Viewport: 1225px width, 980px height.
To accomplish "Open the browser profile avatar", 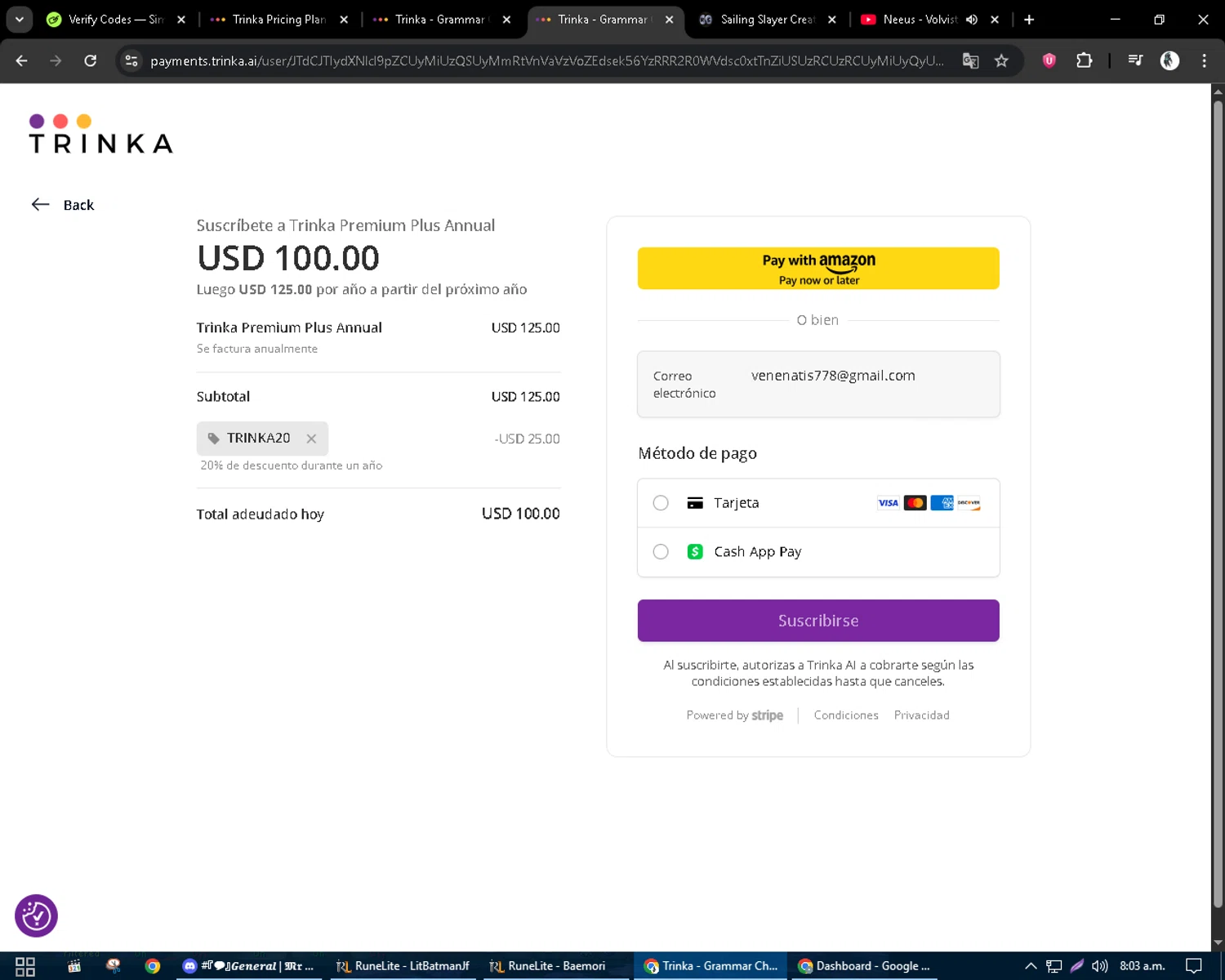I will coord(1169,60).
